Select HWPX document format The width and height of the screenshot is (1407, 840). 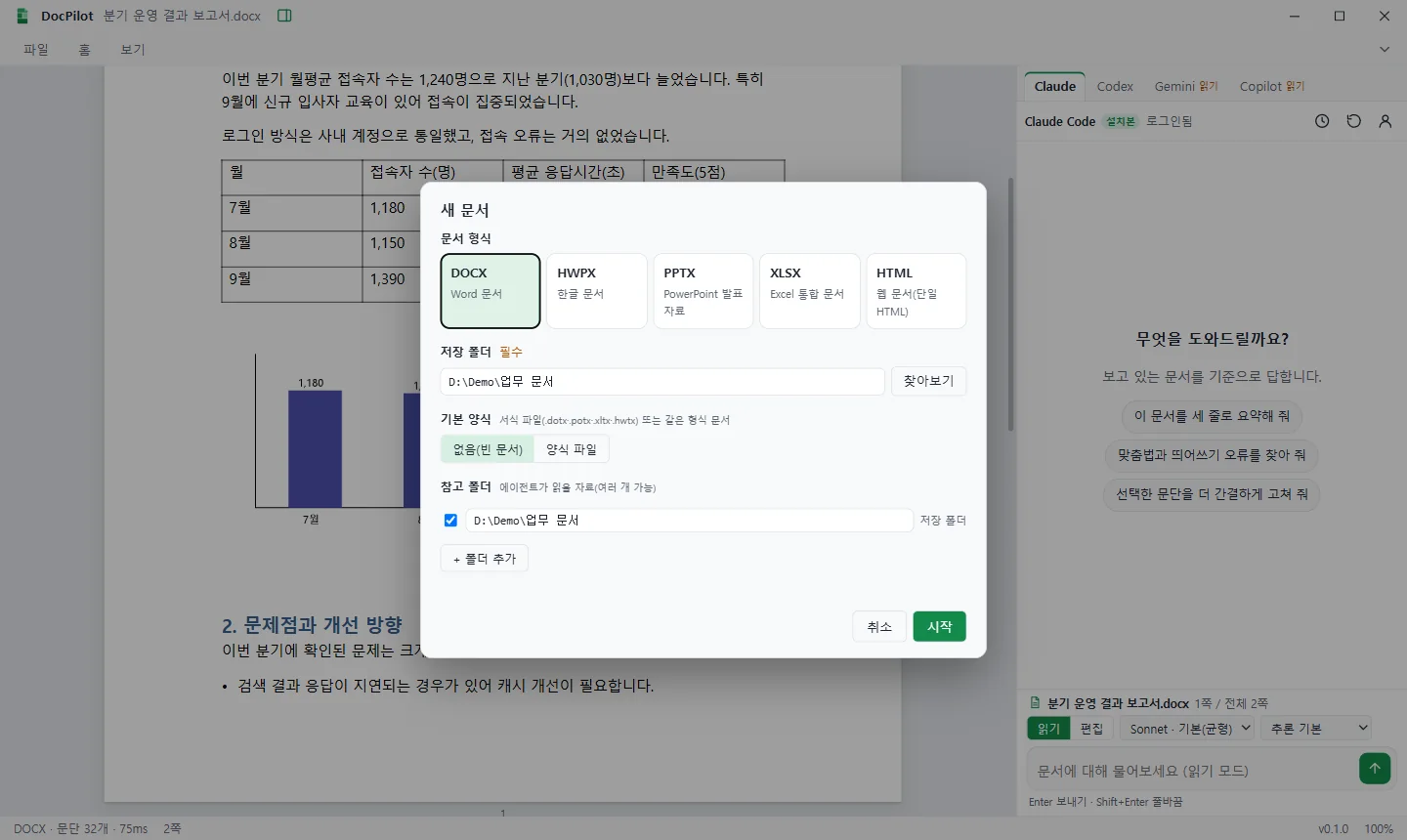(597, 291)
